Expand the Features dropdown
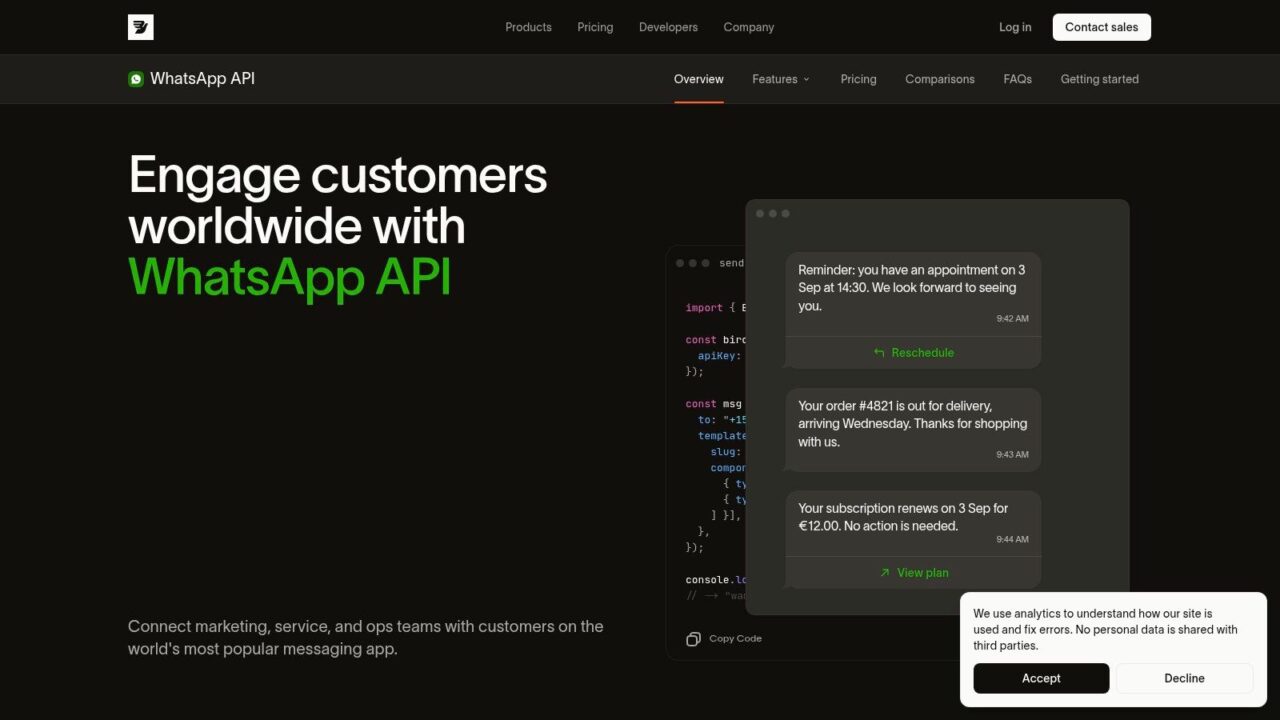 pos(781,79)
